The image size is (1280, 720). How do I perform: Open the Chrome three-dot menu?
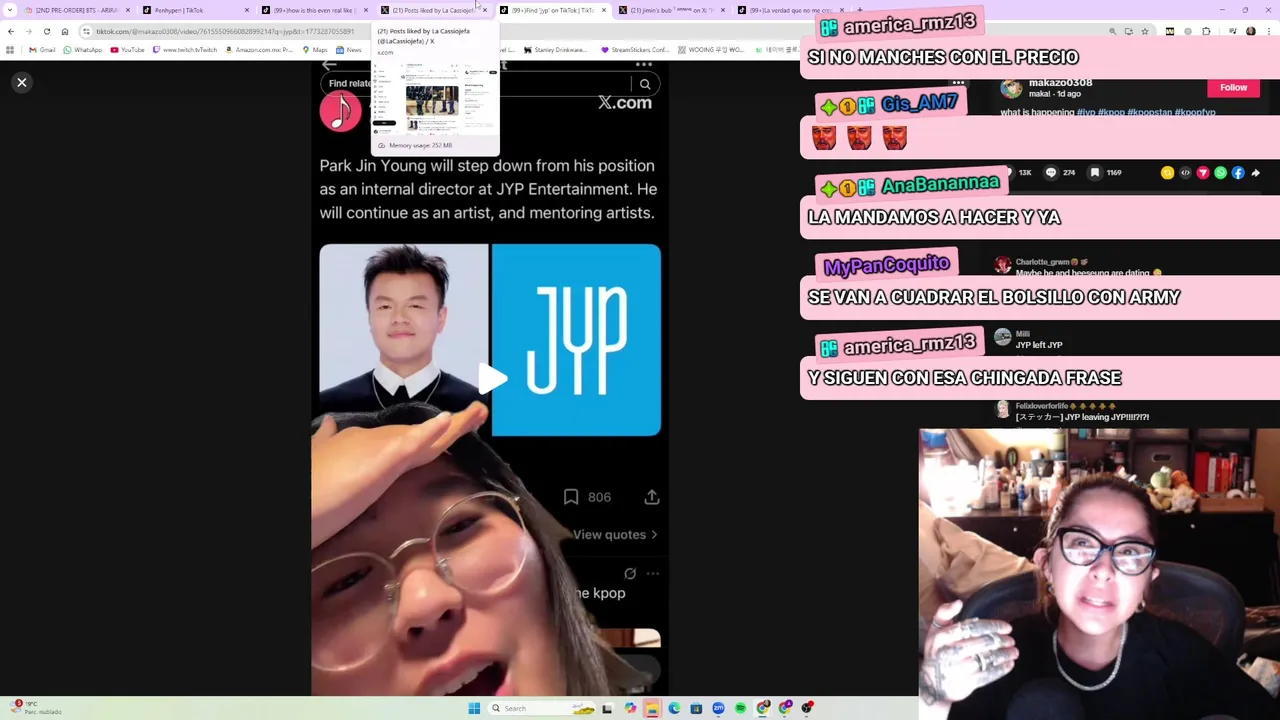(x=1269, y=31)
